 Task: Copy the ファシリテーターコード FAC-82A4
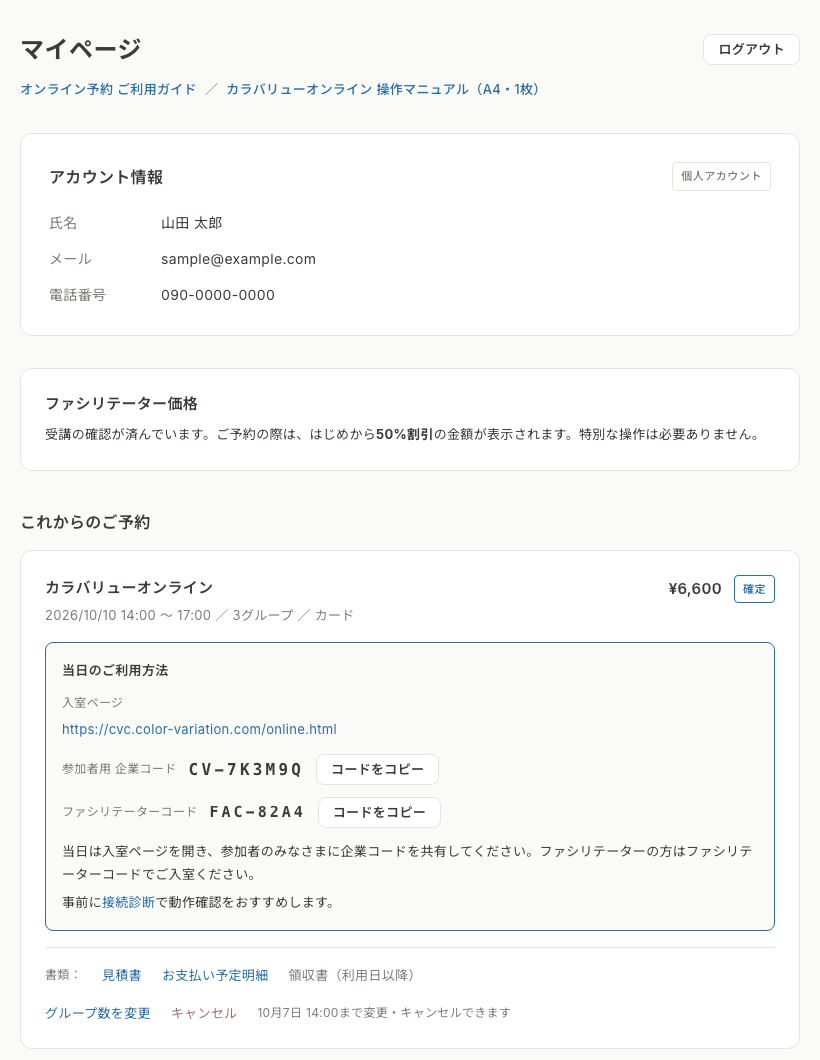click(x=379, y=812)
